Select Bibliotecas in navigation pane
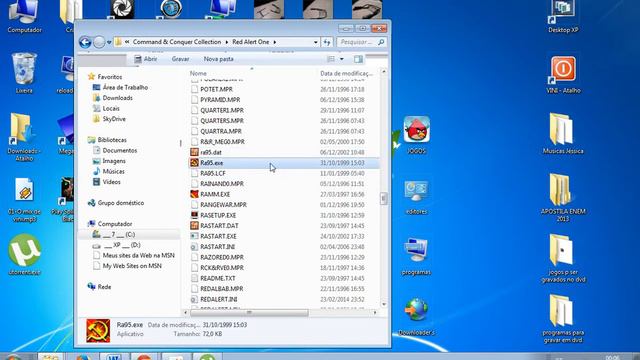Image resolution: width=640 pixels, height=360 pixels. (x=112, y=140)
